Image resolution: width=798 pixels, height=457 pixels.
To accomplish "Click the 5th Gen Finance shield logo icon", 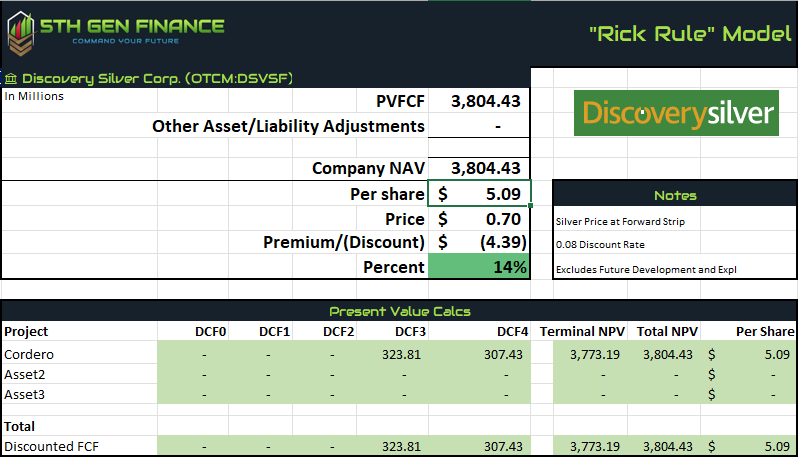I will 21,34.
